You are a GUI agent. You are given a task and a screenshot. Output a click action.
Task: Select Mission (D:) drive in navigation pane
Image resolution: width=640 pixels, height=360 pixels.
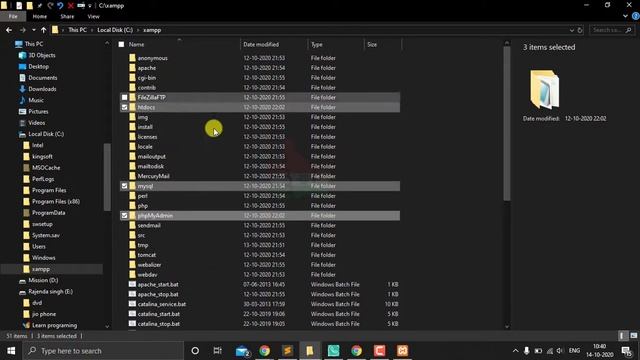(x=43, y=280)
